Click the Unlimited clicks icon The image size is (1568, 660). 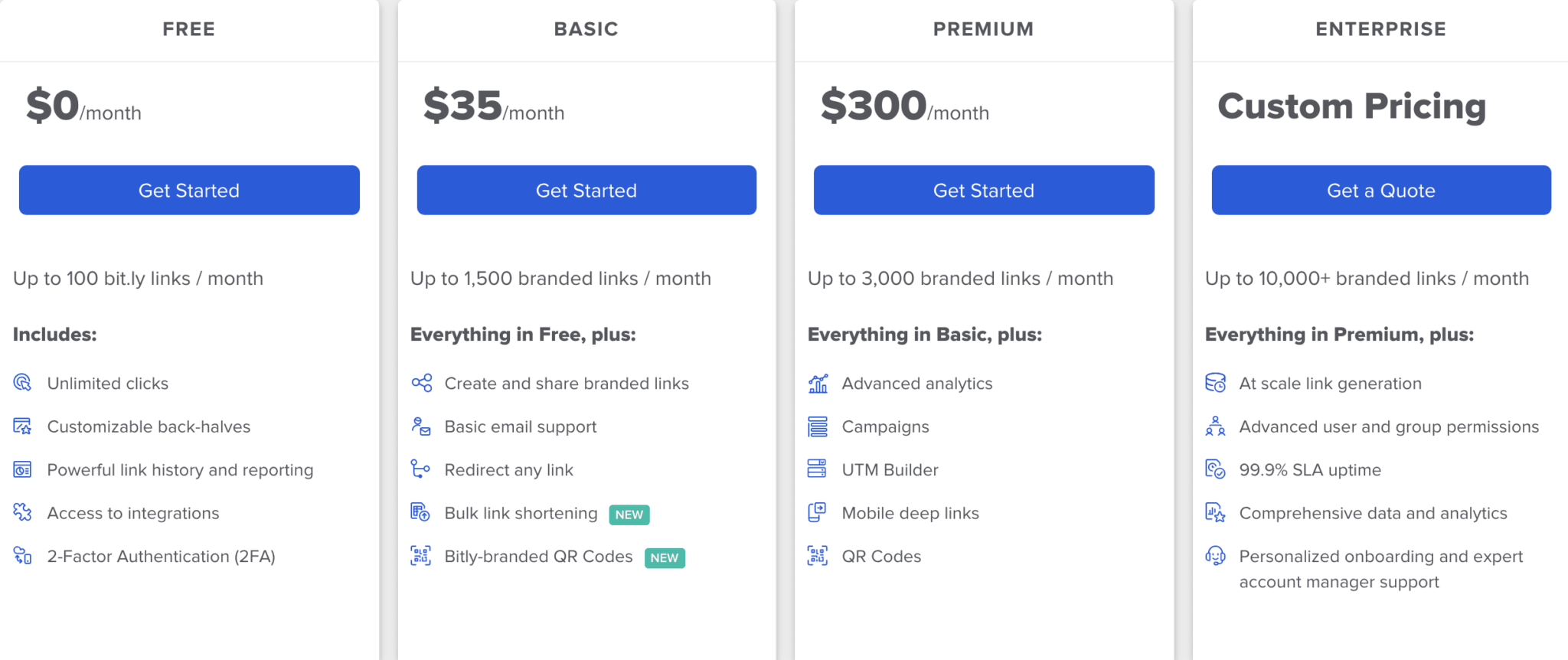pyautogui.click(x=22, y=383)
